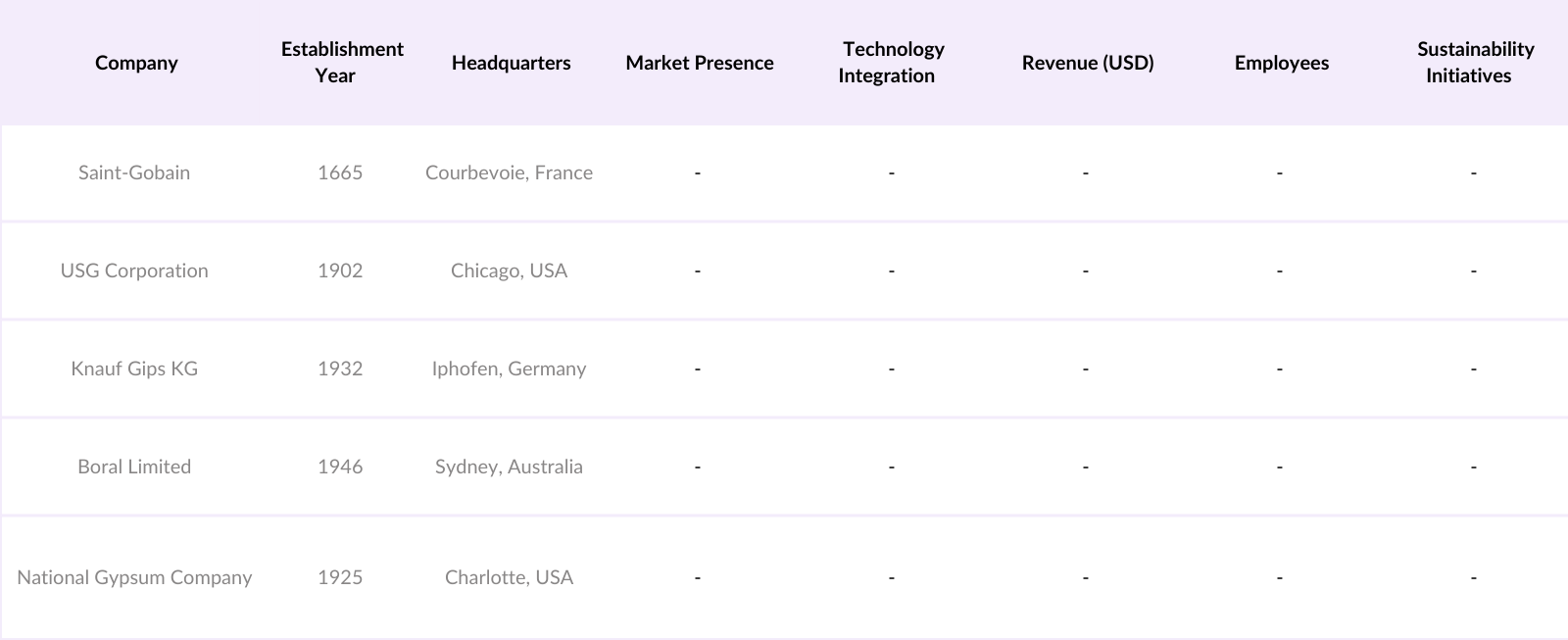Select the Establishment Year column header

click(342, 63)
